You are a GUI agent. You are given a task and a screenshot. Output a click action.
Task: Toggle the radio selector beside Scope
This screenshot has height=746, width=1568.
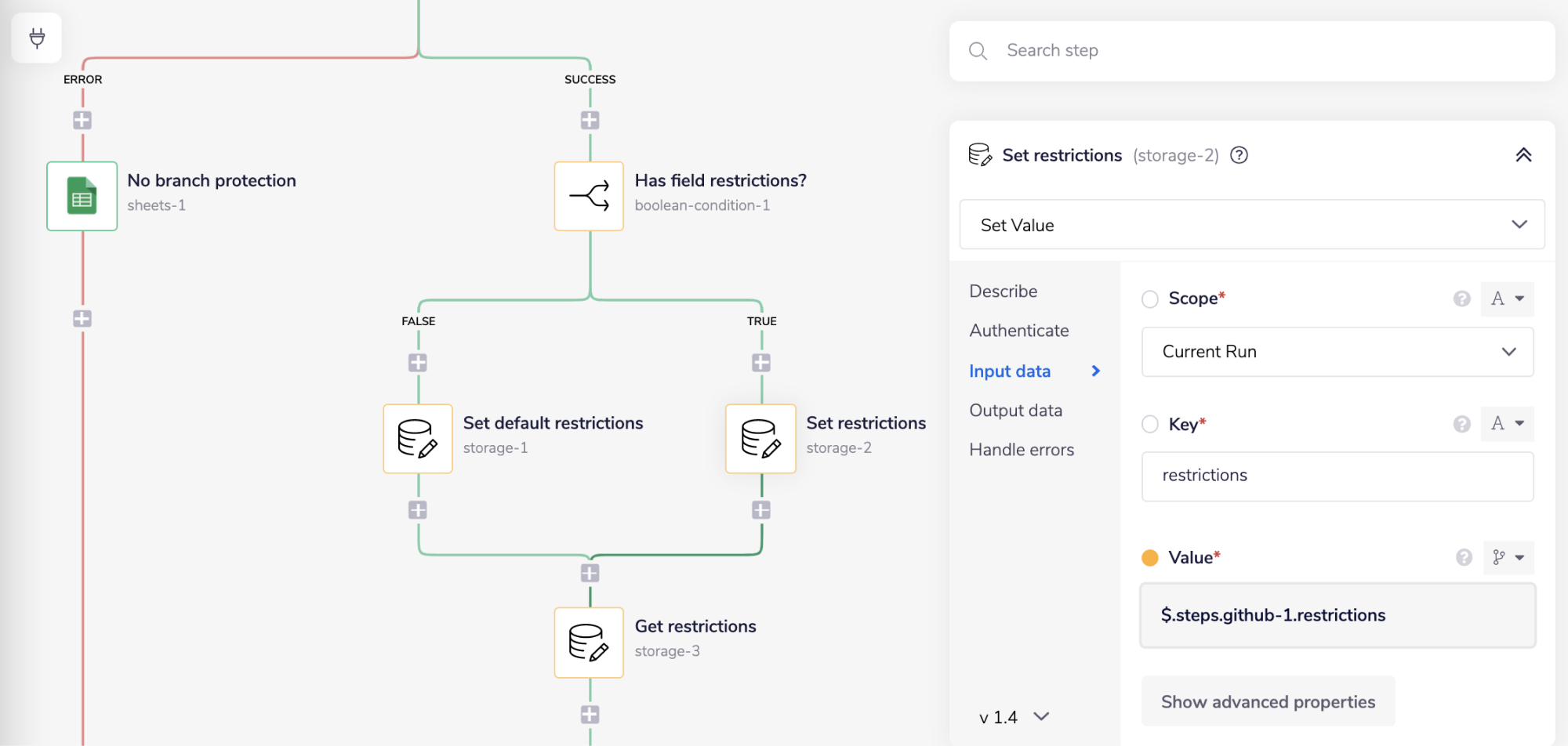click(1149, 299)
